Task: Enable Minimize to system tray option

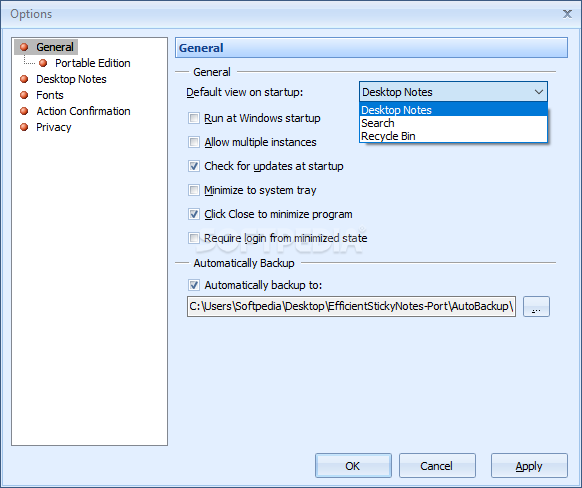Action: (x=194, y=190)
